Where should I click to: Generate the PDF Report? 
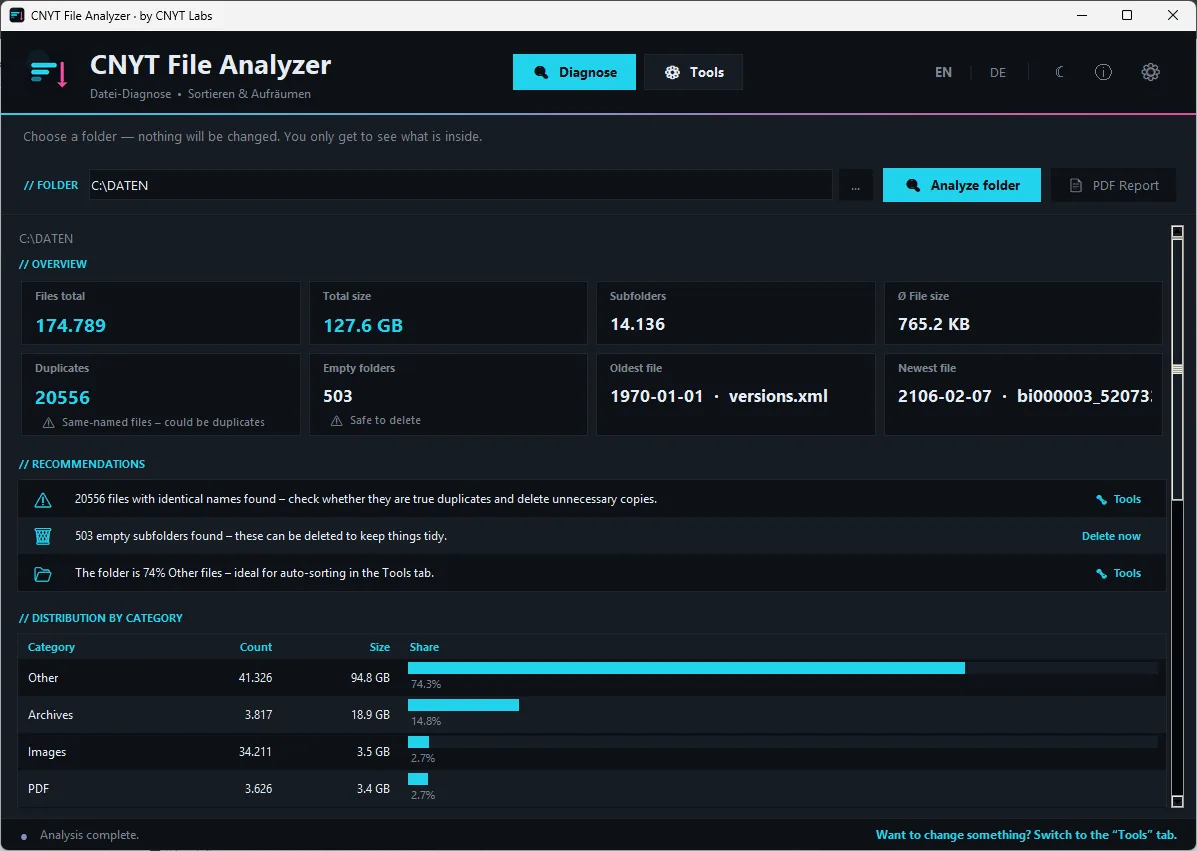[x=1114, y=185]
